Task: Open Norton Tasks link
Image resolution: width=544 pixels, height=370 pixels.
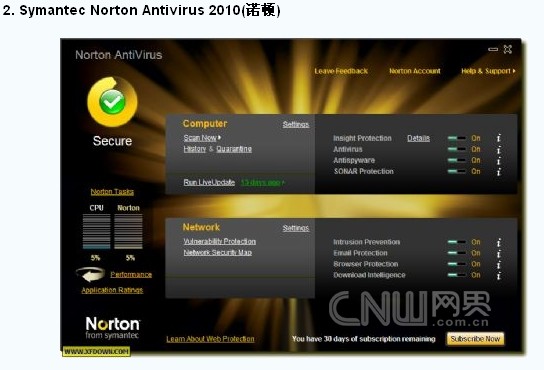Action: [112, 192]
